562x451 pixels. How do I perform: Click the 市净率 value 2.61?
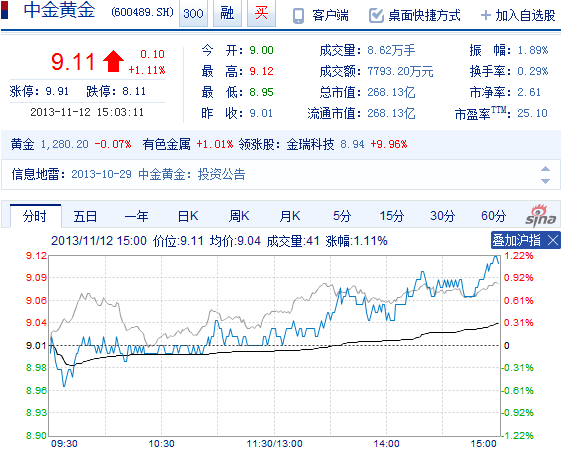[x=529, y=92]
